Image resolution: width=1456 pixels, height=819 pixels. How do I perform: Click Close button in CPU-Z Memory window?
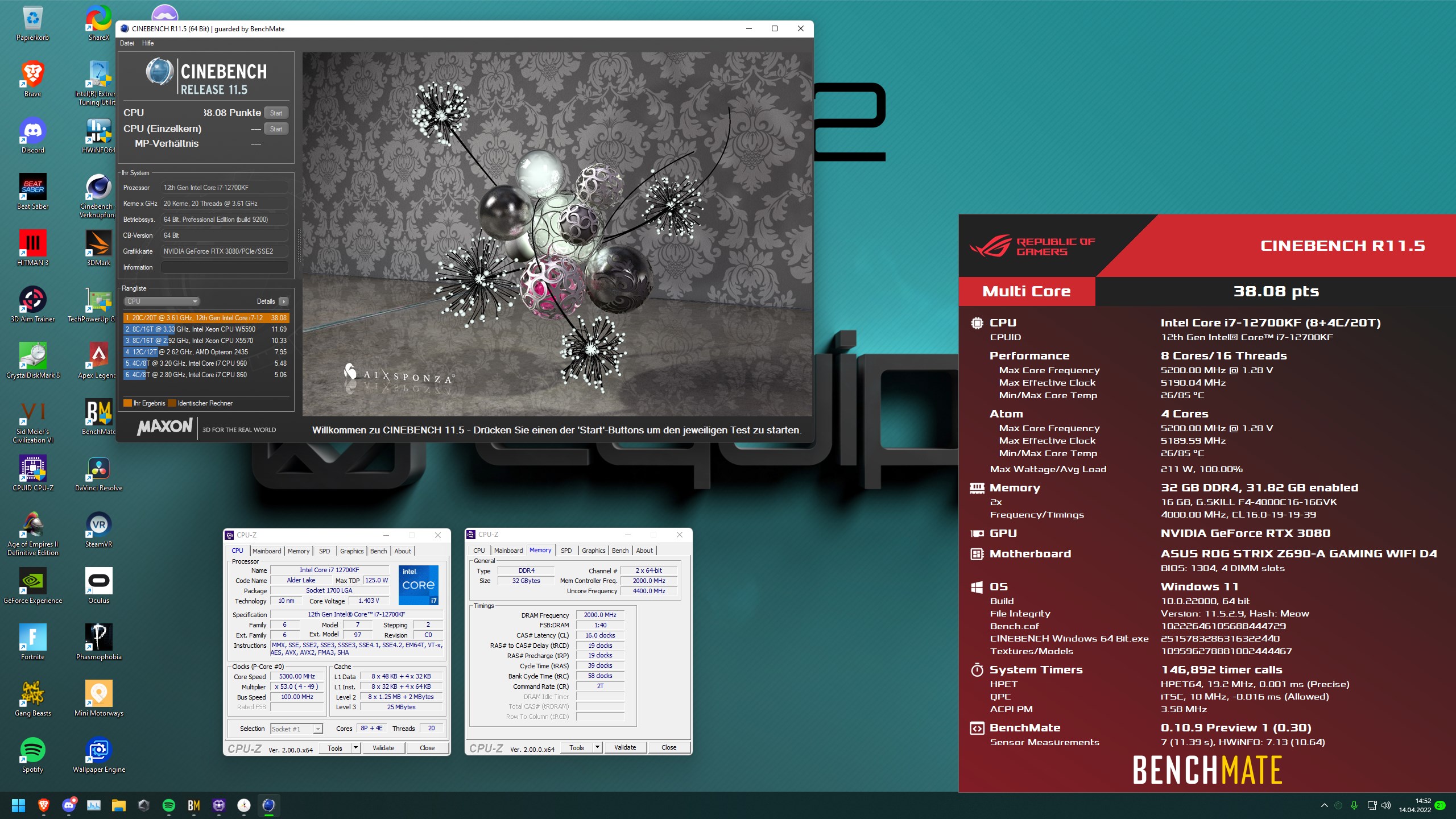coord(669,747)
